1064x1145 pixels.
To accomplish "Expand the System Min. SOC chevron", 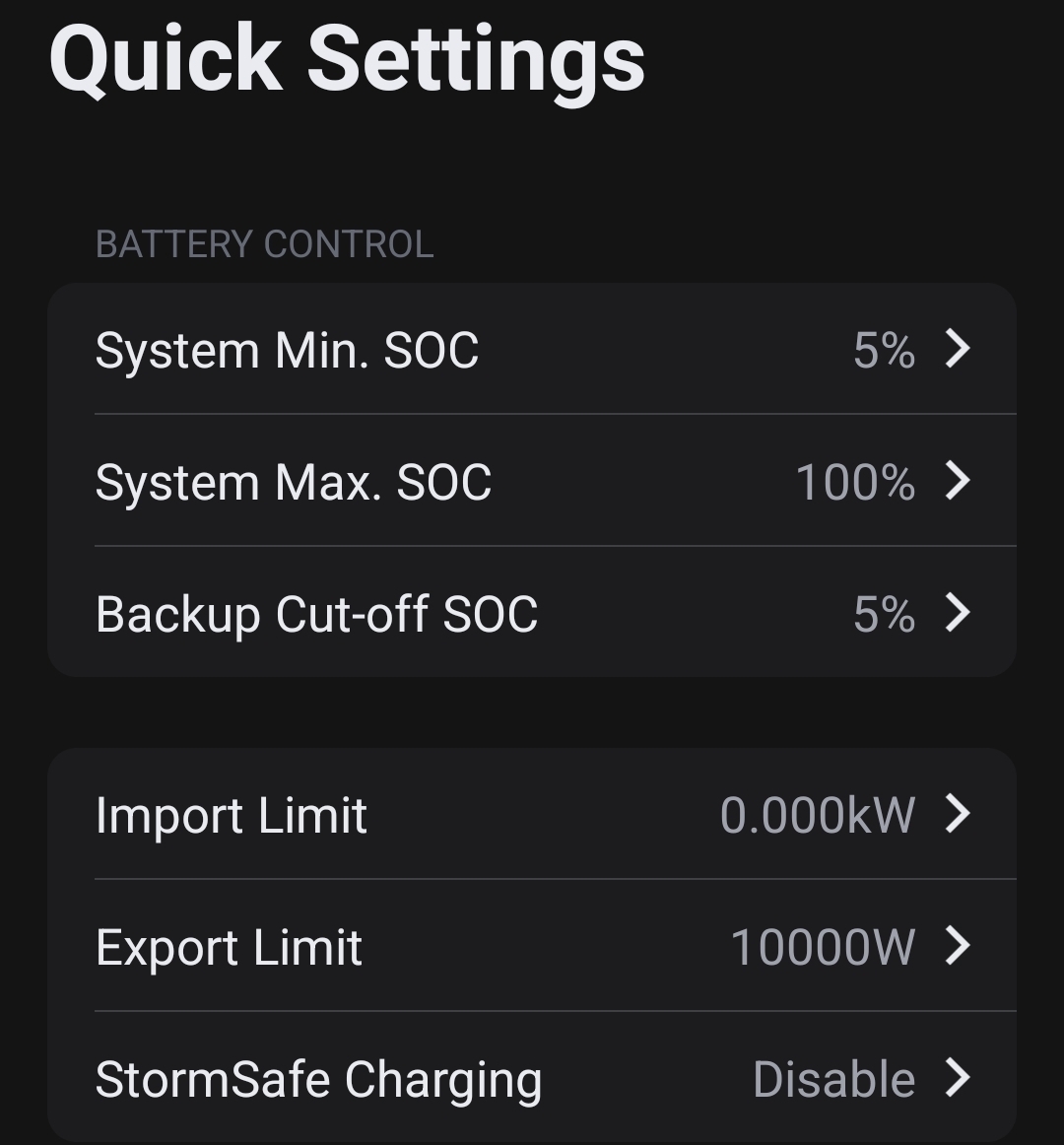I will point(958,349).
